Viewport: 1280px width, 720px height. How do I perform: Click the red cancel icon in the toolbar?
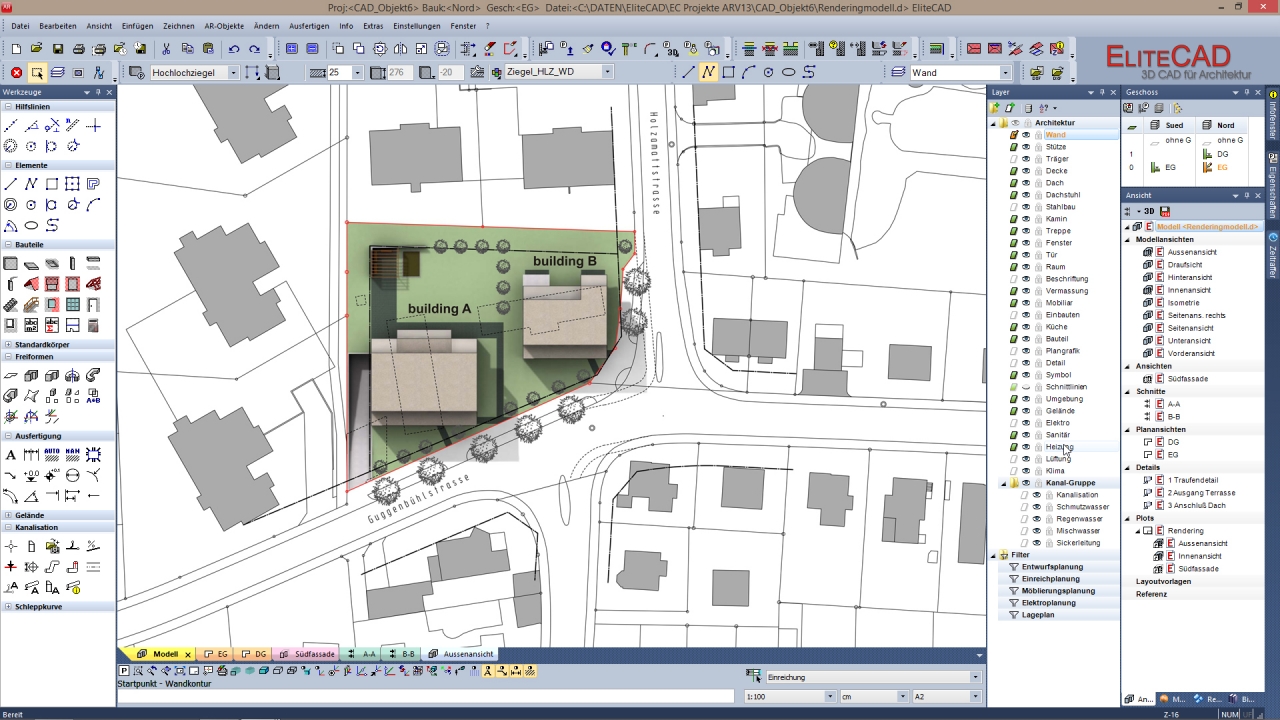16,73
